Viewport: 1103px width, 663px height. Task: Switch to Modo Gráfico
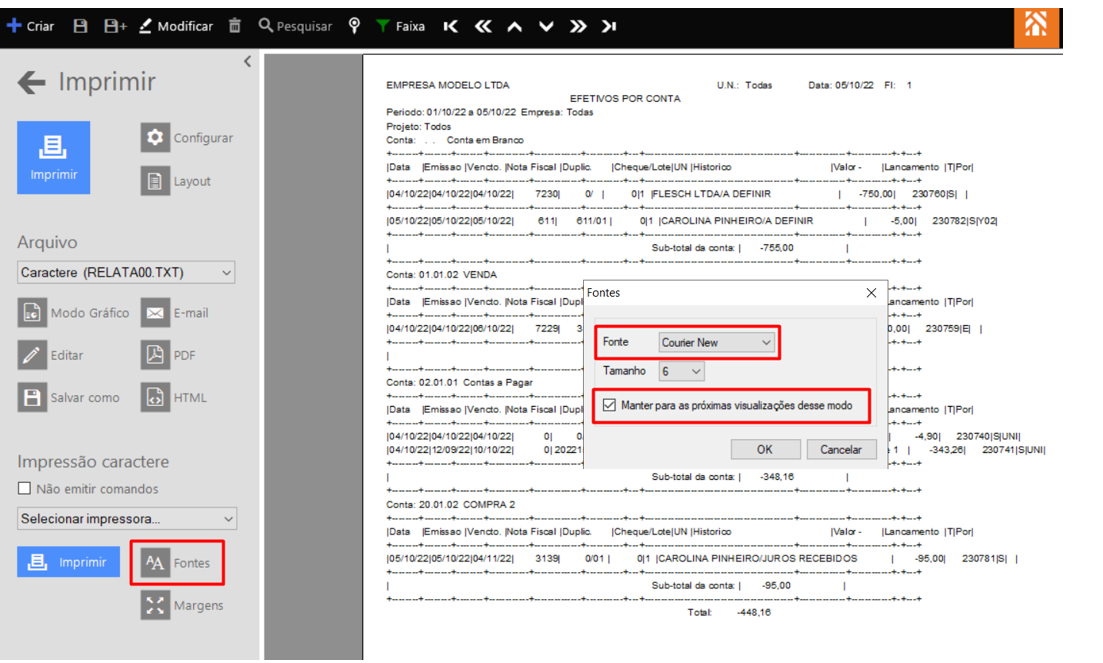(73, 313)
